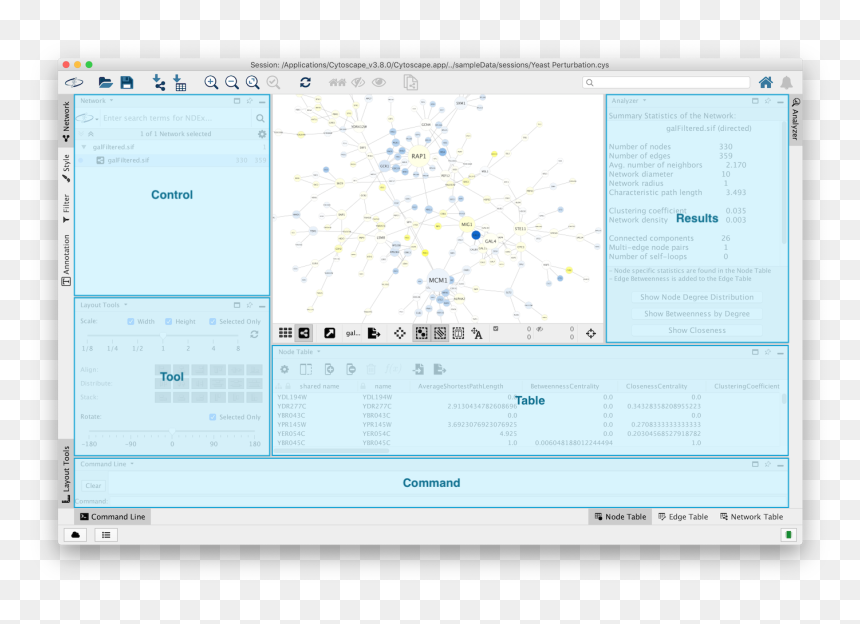Toggle grid view icon below network
The image size is (860, 624).
pos(285,333)
